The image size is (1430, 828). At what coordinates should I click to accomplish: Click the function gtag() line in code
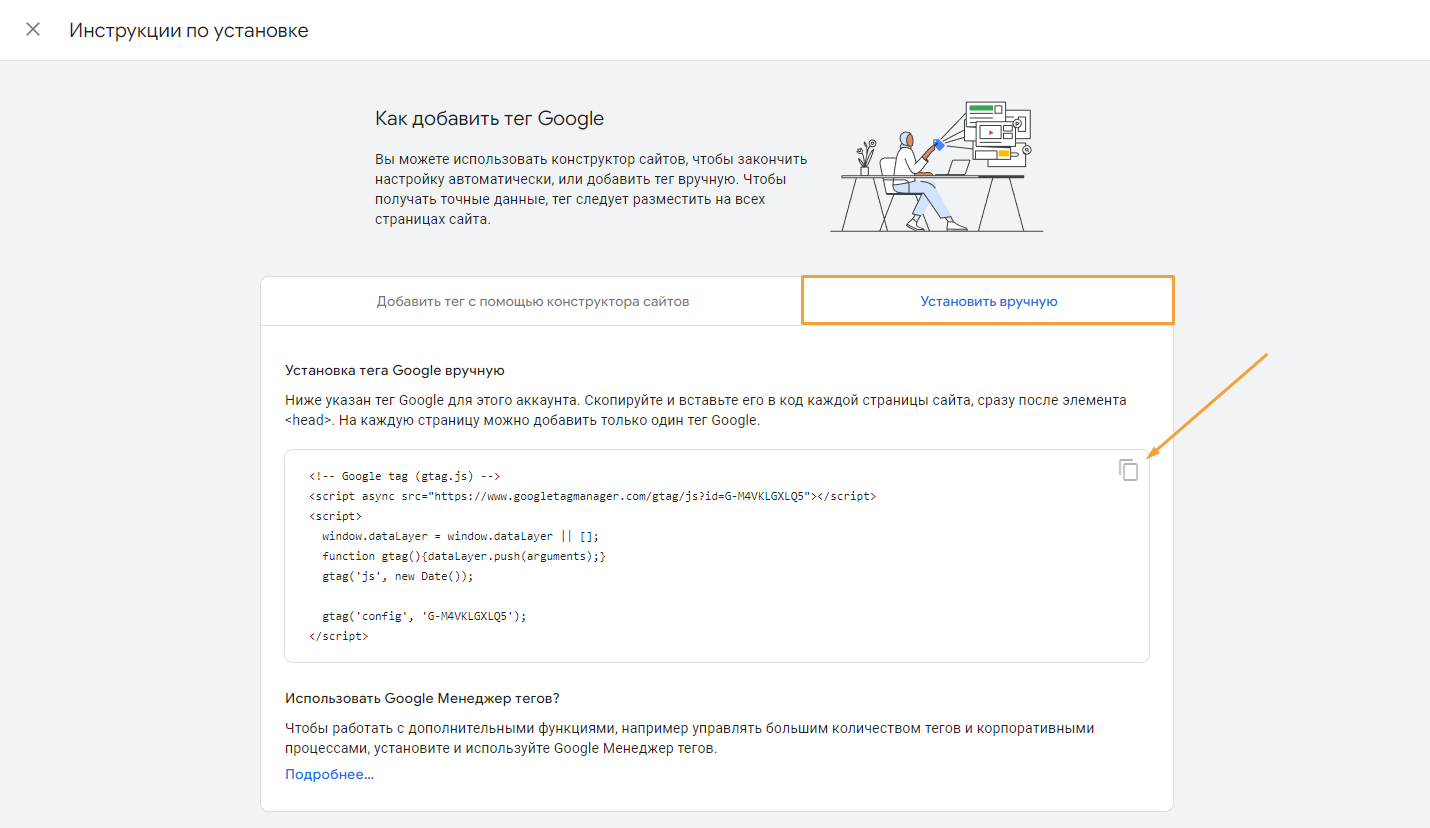click(x=464, y=556)
